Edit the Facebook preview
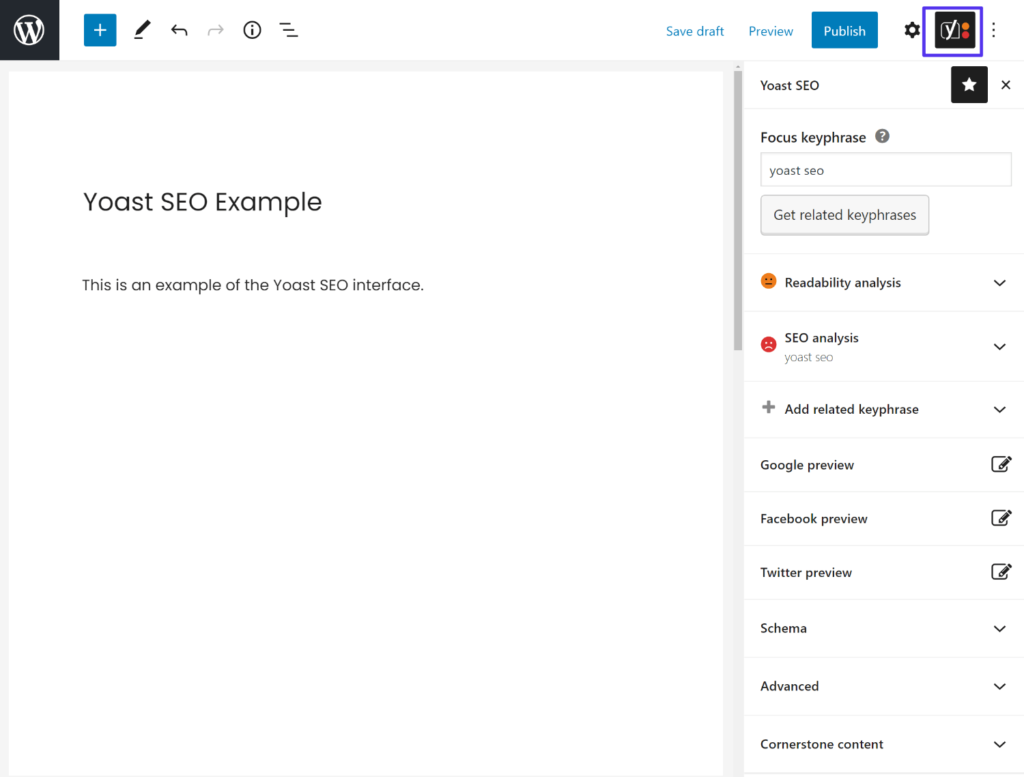This screenshot has width=1024, height=777. tap(1001, 518)
